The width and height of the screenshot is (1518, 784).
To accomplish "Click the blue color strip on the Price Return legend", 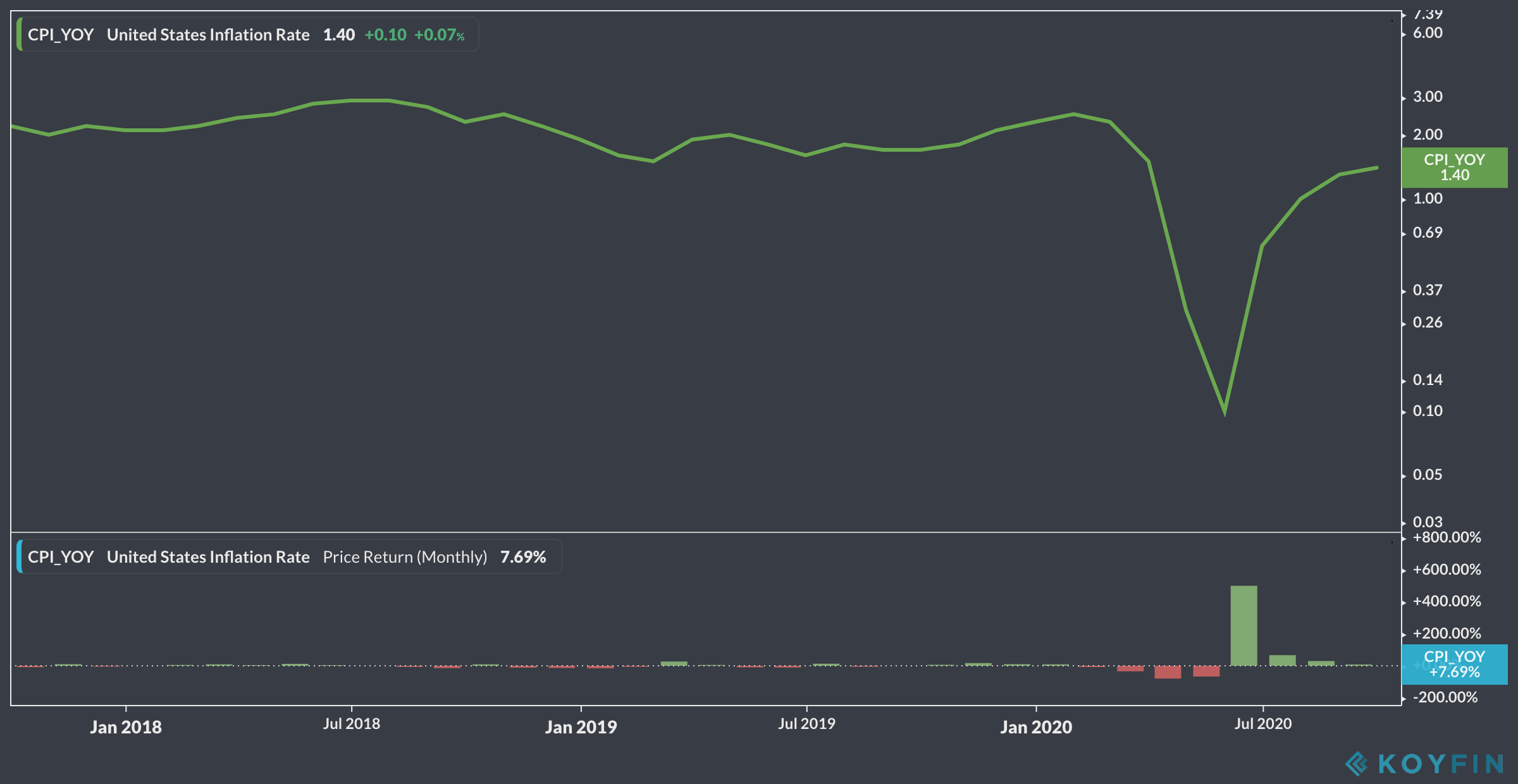I will pyautogui.click(x=20, y=557).
